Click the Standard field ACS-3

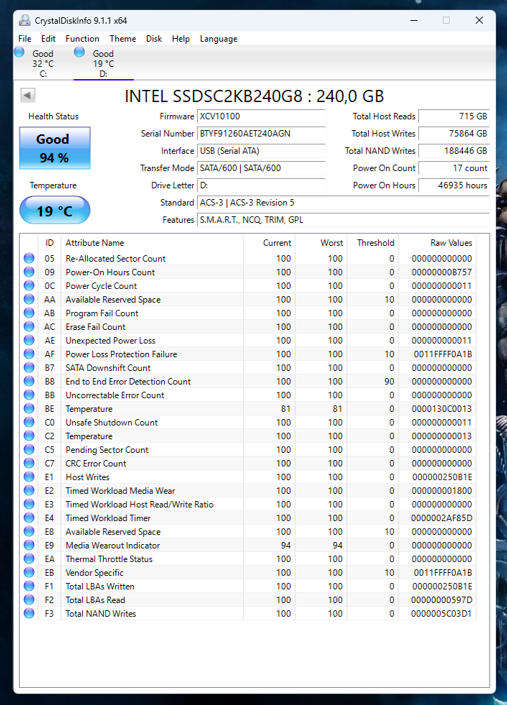point(343,203)
